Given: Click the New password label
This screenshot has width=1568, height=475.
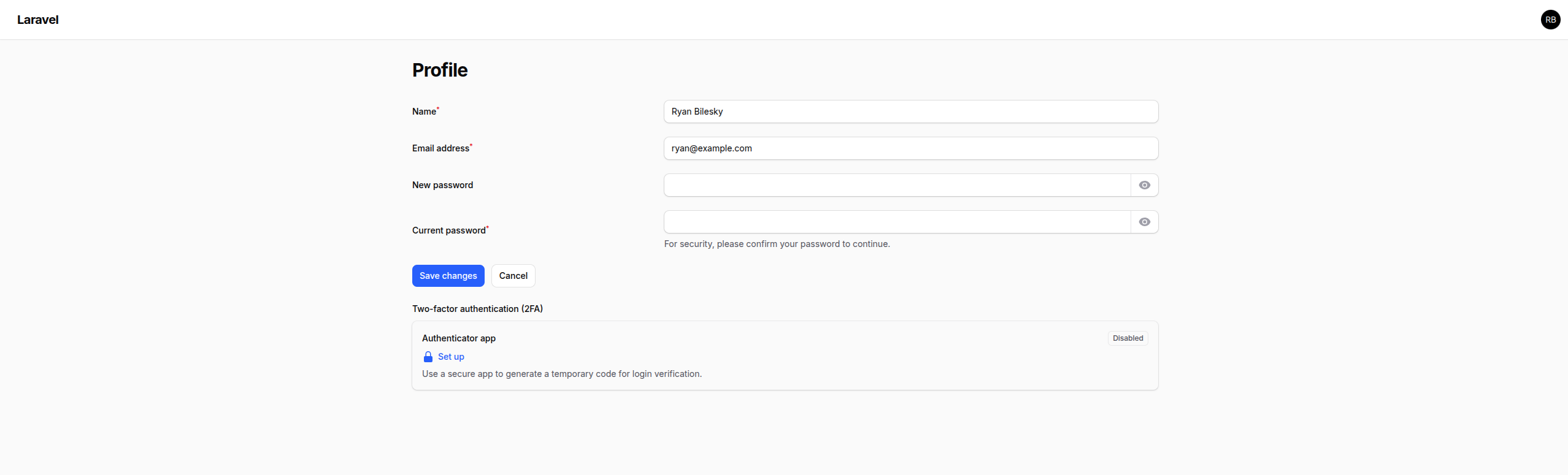Looking at the screenshot, I should [442, 185].
